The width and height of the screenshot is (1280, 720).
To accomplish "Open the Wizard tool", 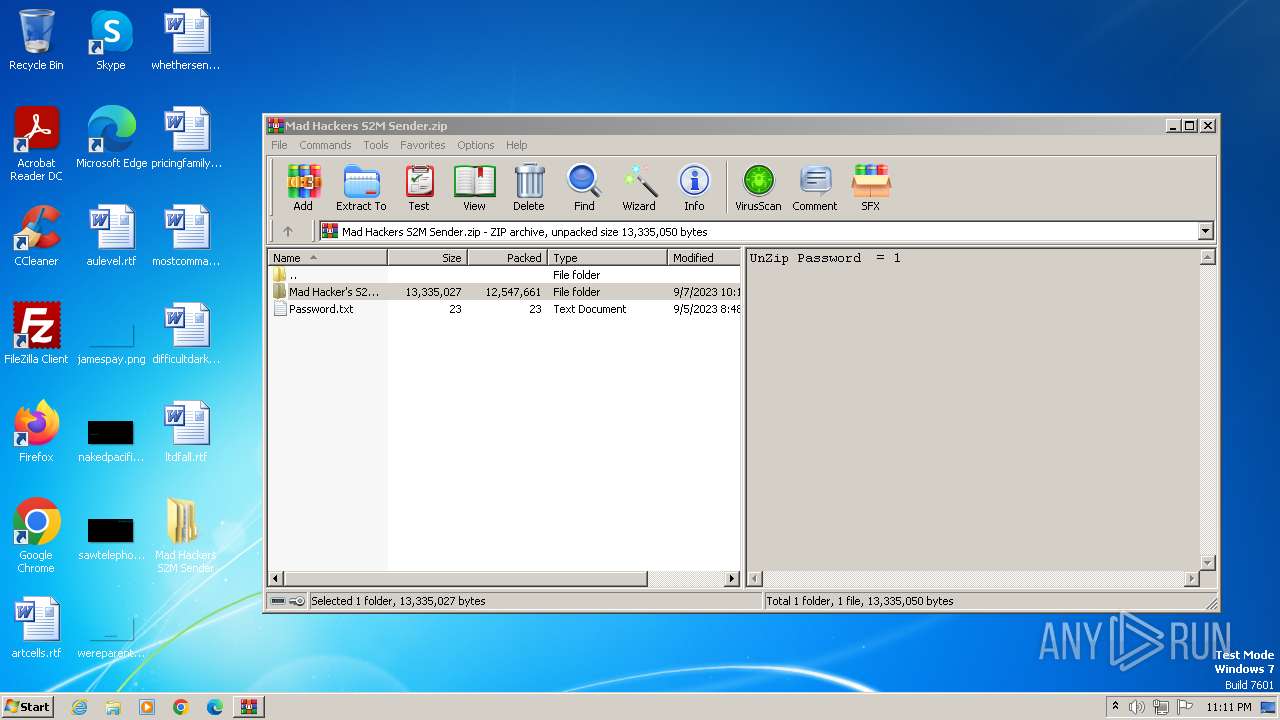I will (639, 188).
